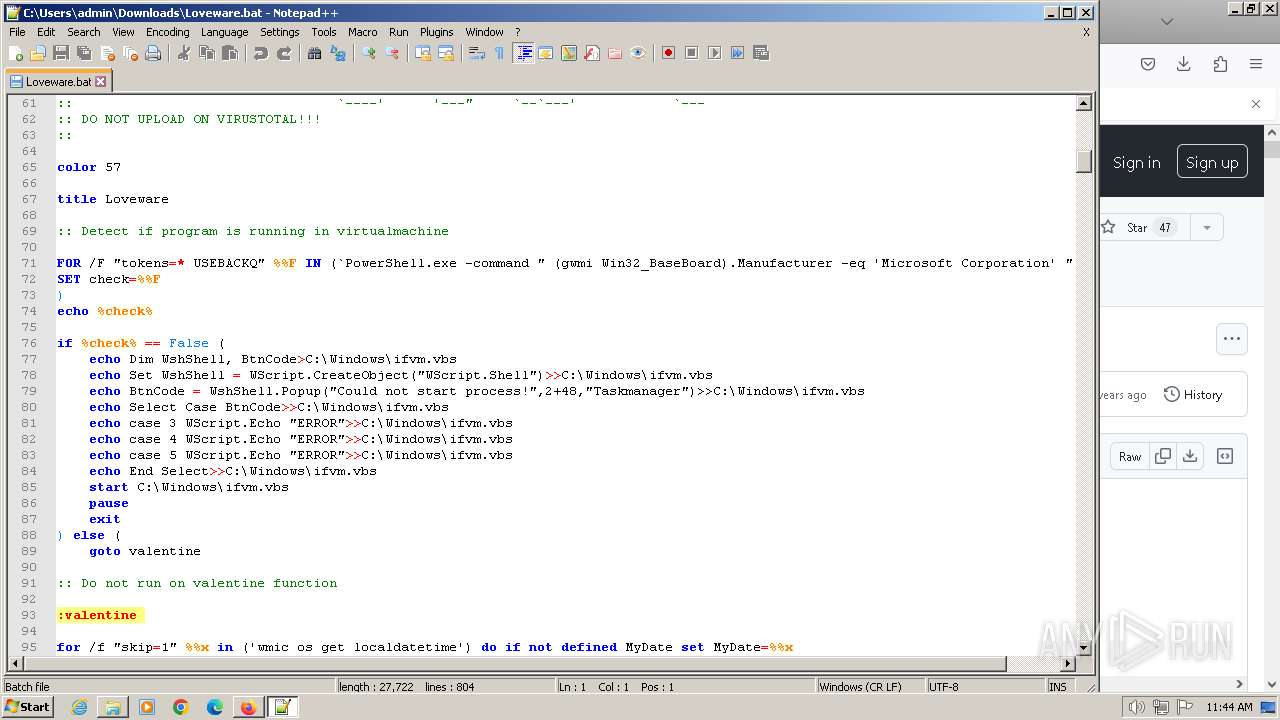Open Firefox from the taskbar
Screen dimensions: 1280x720
coord(248,707)
